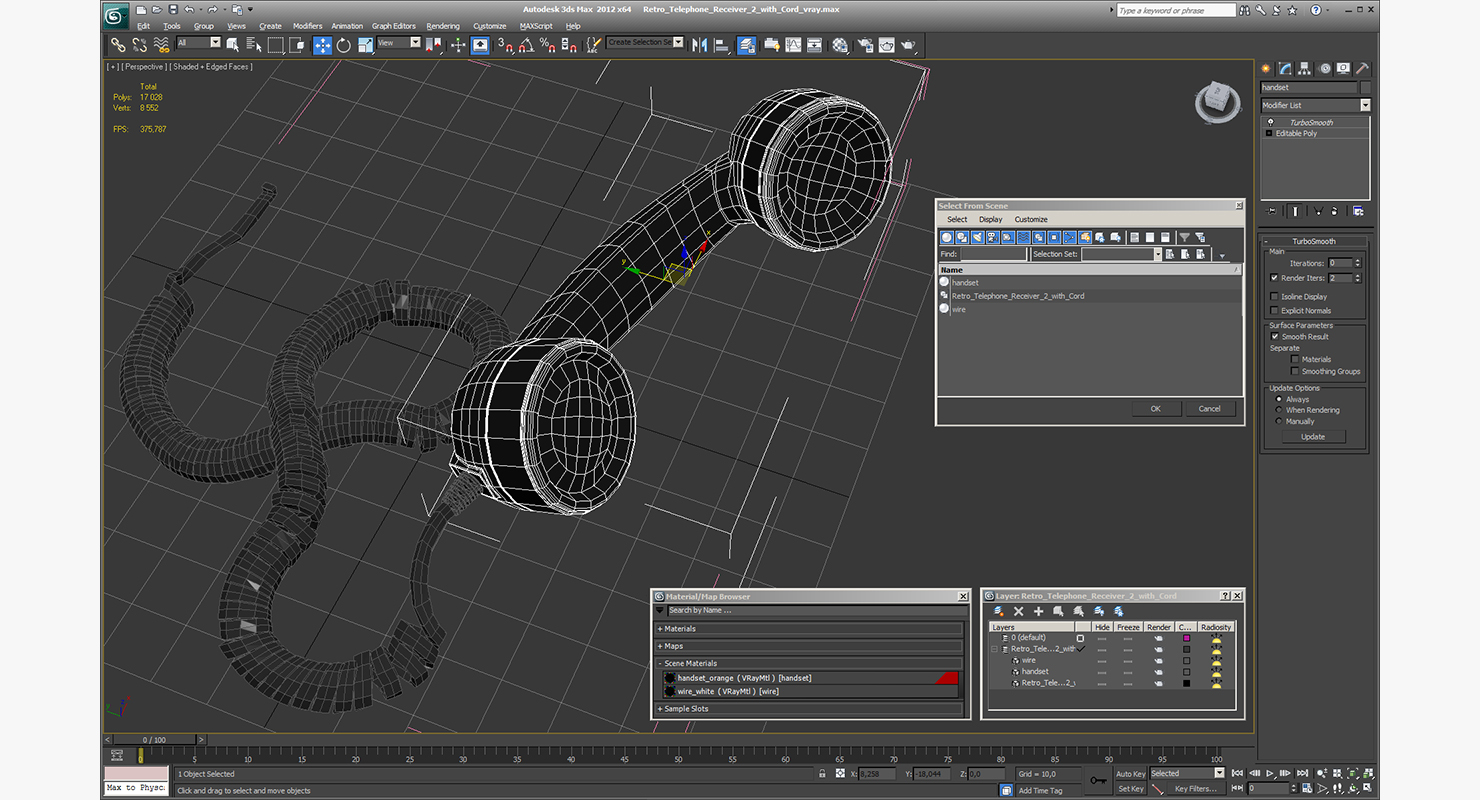
Task: Toggle the Angle Snap button
Action: coord(527,45)
